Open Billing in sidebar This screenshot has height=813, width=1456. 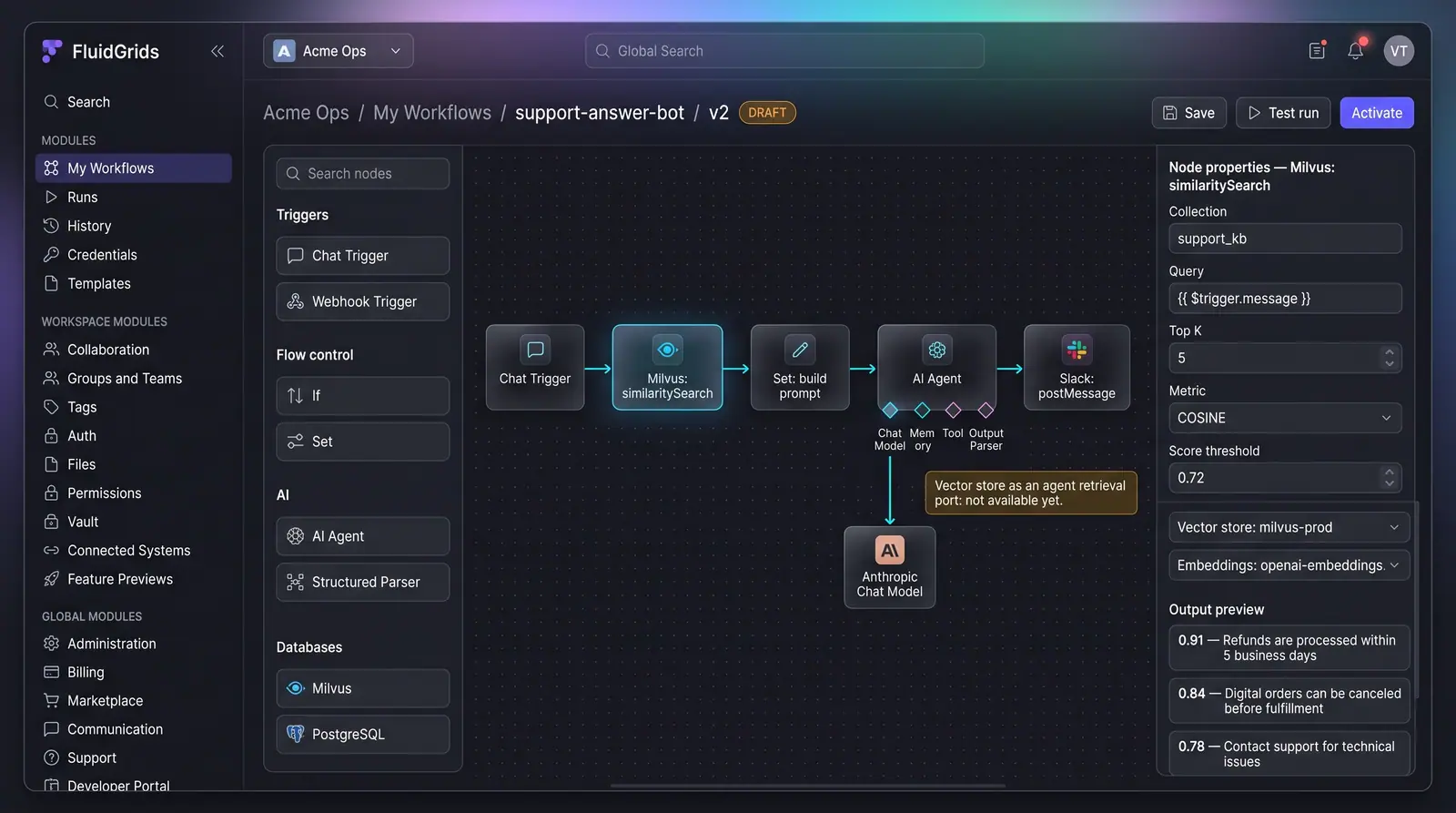tap(134, 673)
